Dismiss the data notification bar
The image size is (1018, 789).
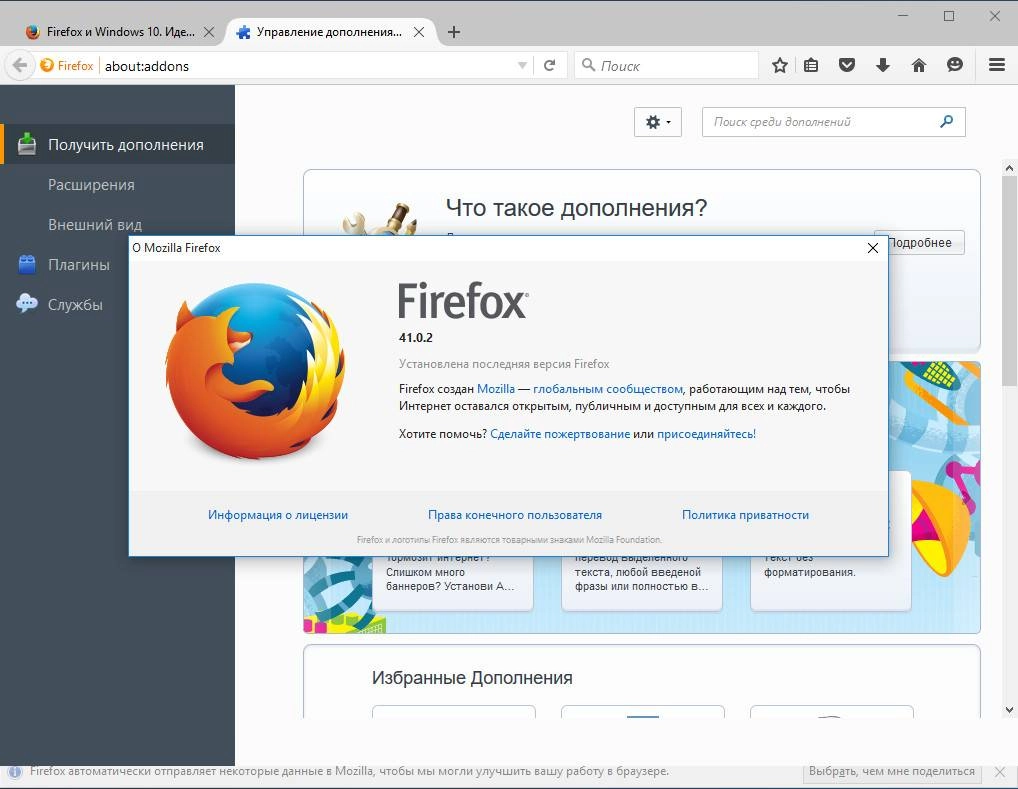tap(999, 771)
